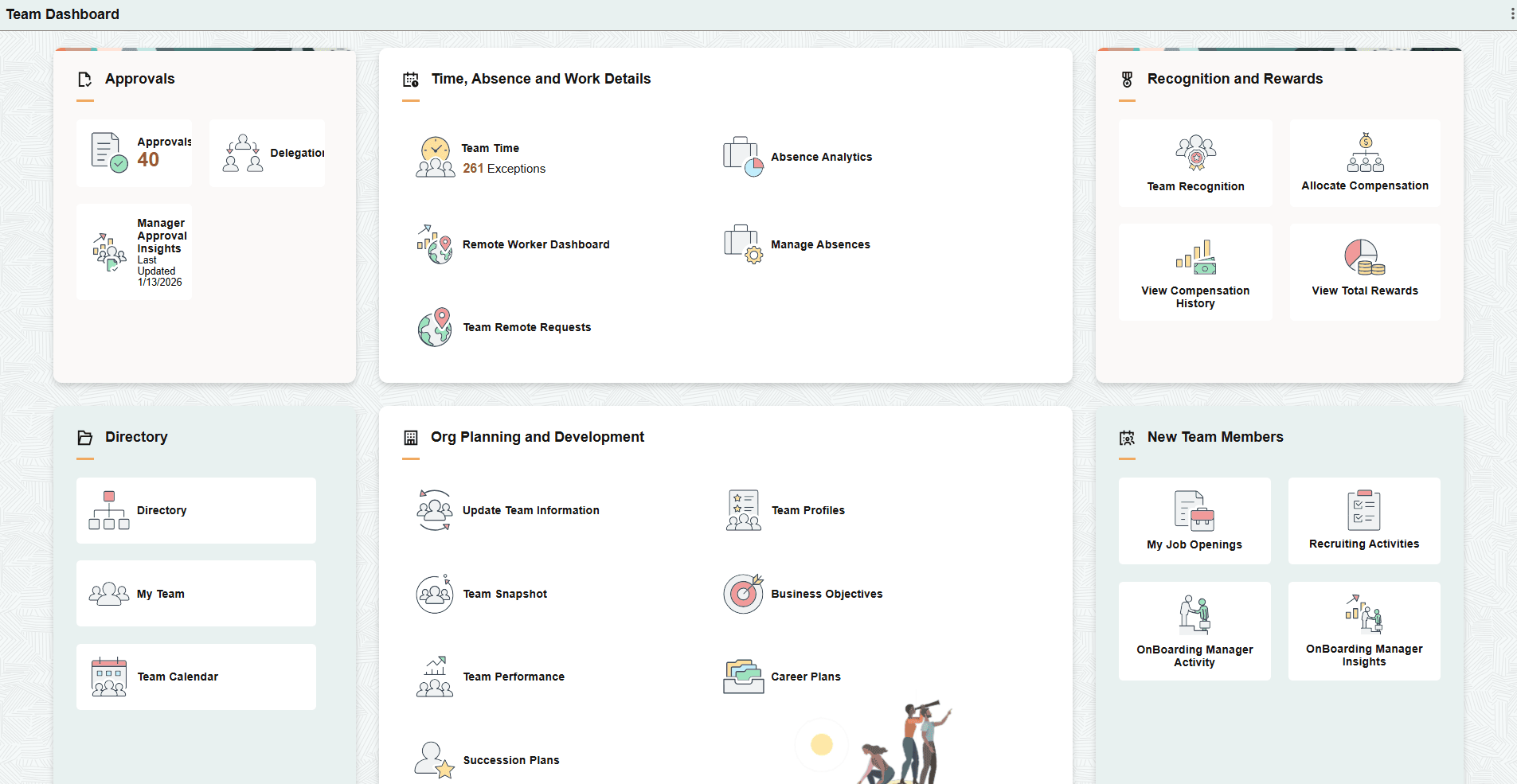The image size is (1517, 784).
Task: Open the Remote Worker Dashboard
Action: pos(535,244)
